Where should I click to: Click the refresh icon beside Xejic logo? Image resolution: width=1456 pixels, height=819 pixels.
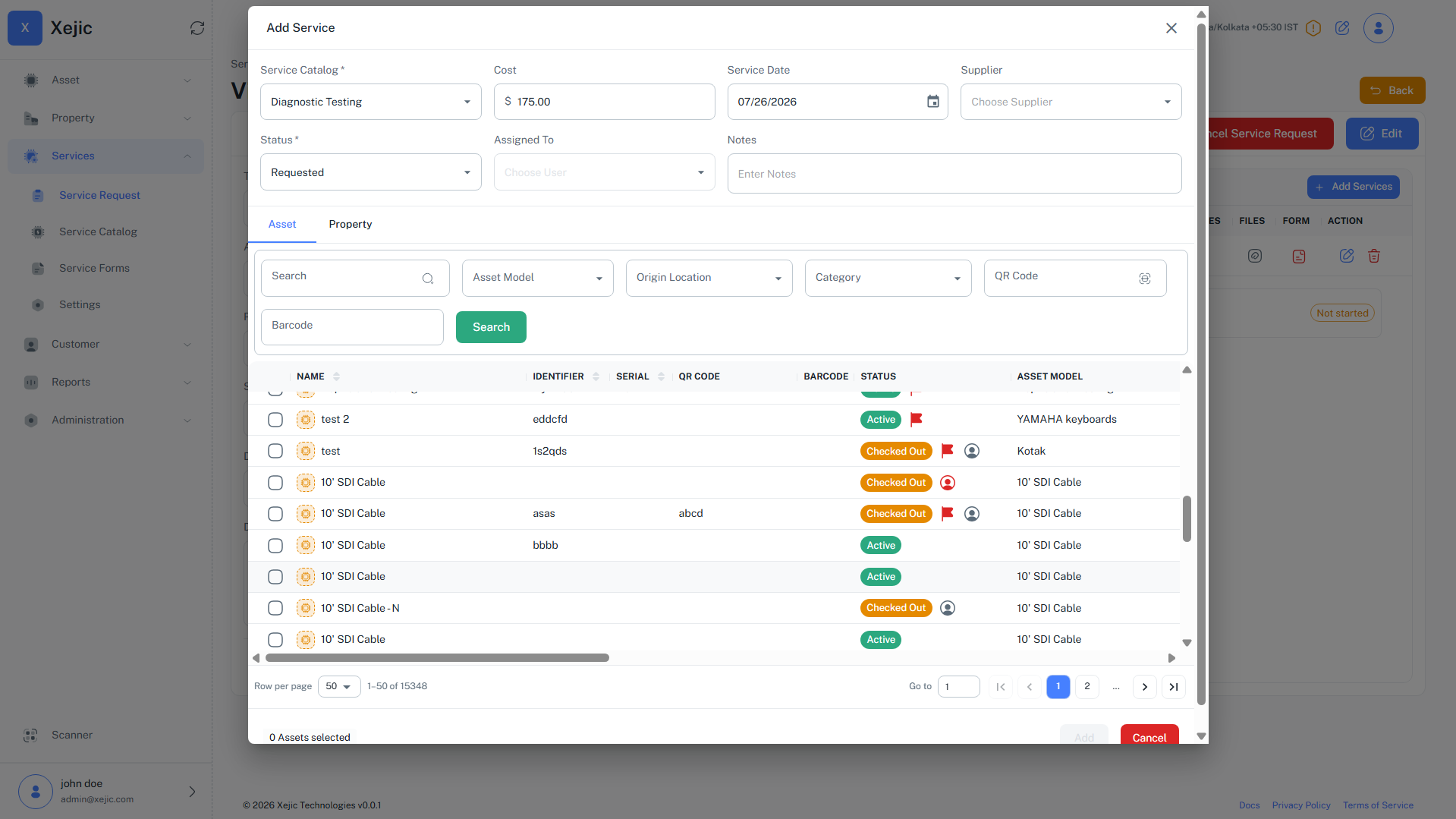click(x=197, y=28)
